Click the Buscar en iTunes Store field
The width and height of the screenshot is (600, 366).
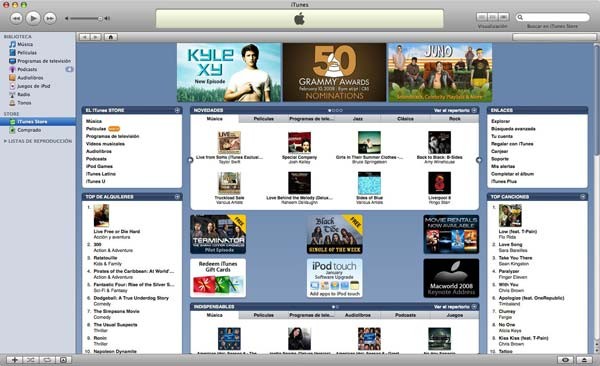click(x=553, y=17)
